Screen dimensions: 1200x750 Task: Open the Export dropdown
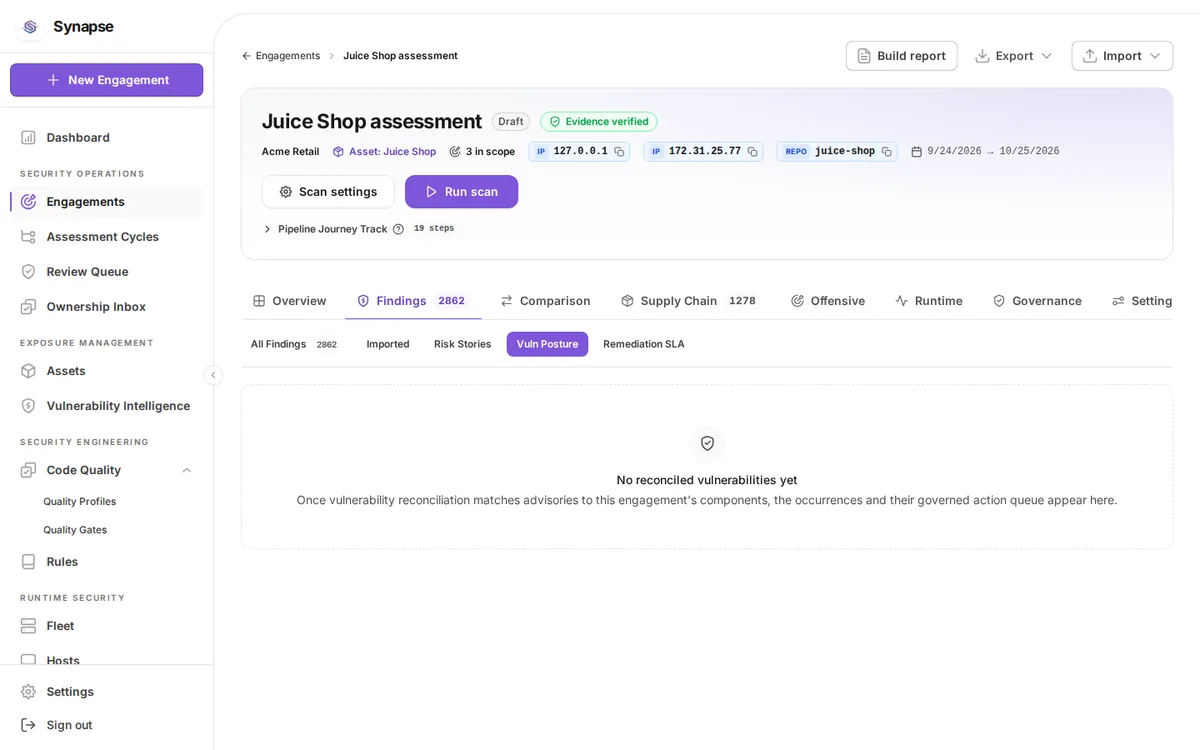[x=1013, y=56]
